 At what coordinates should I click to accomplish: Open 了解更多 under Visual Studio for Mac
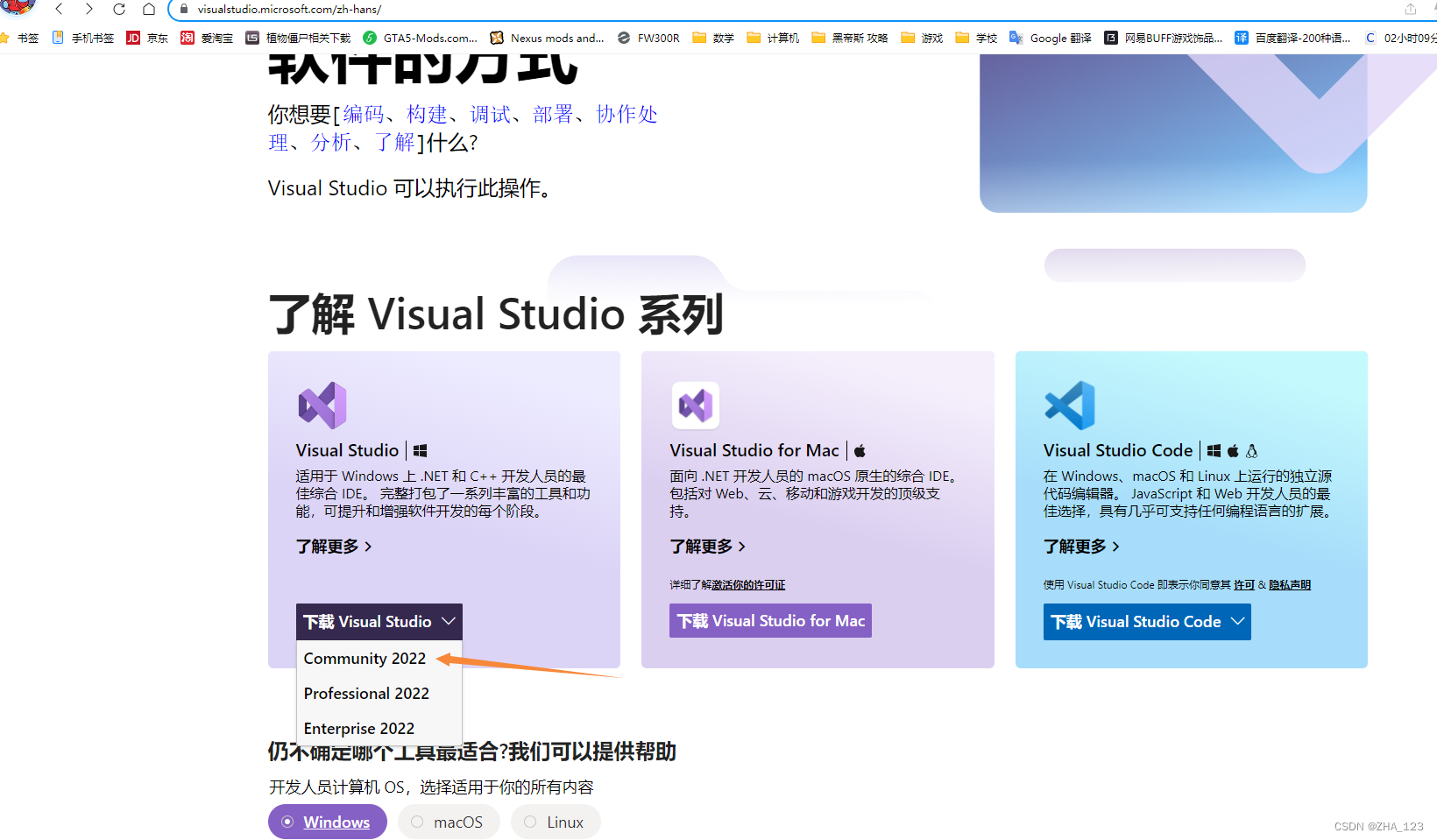[x=708, y=547]
